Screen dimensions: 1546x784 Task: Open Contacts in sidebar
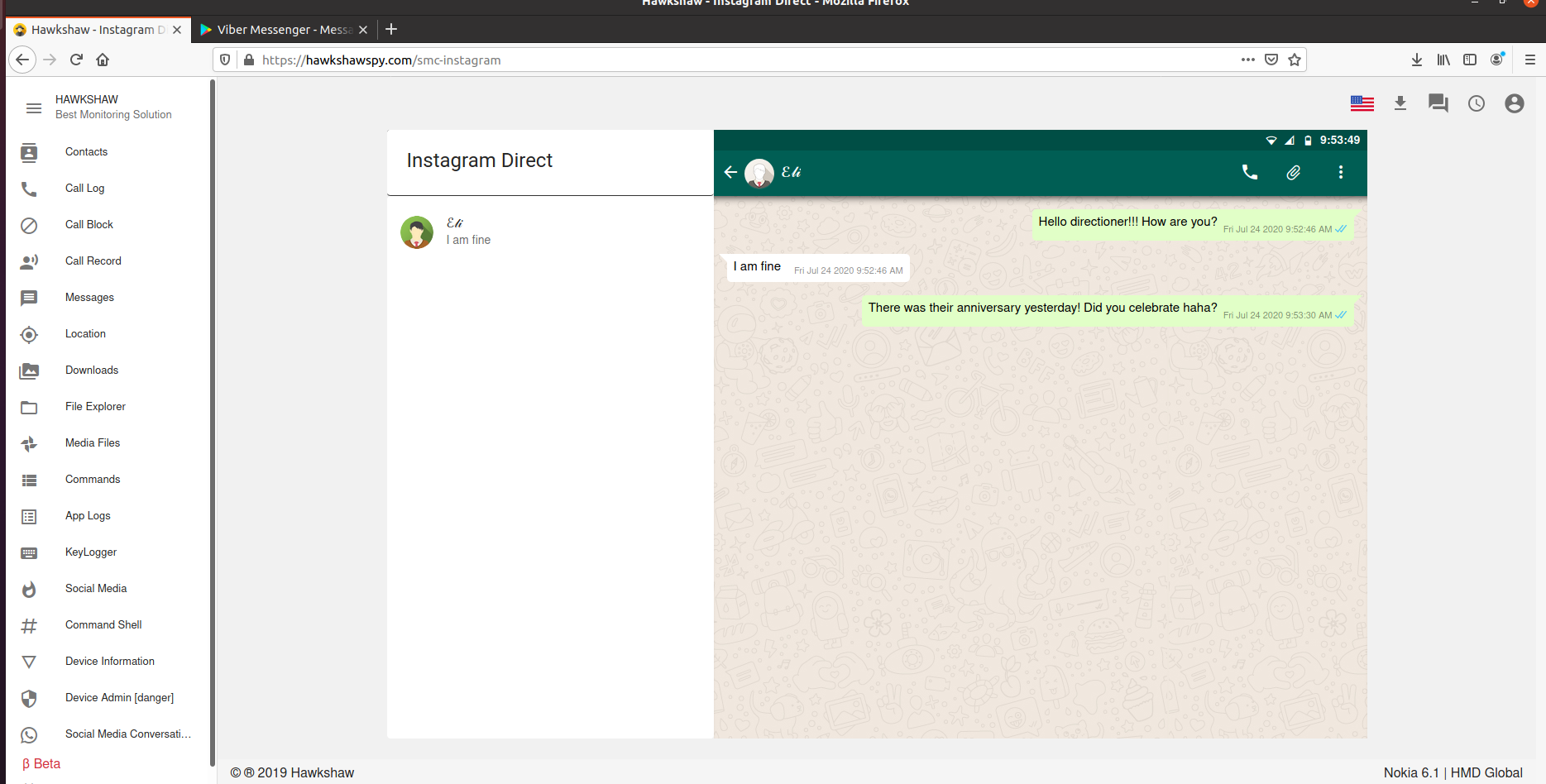tap(86, 152)
